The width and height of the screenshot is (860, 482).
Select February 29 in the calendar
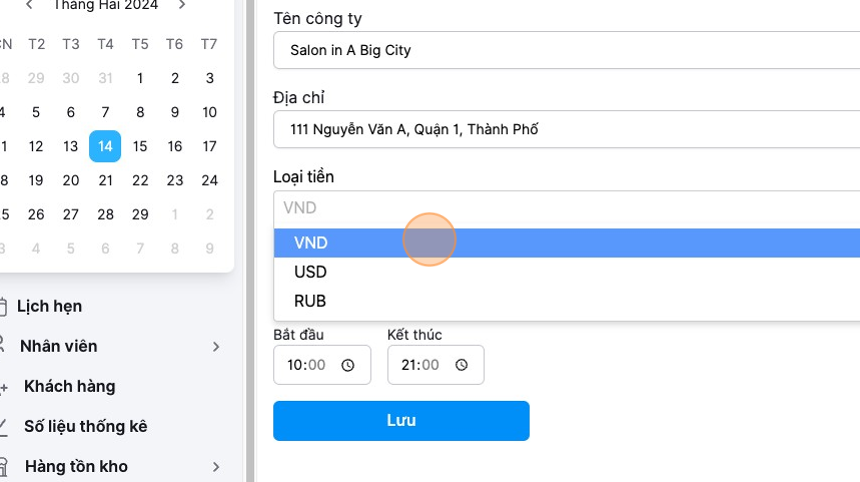140,214
